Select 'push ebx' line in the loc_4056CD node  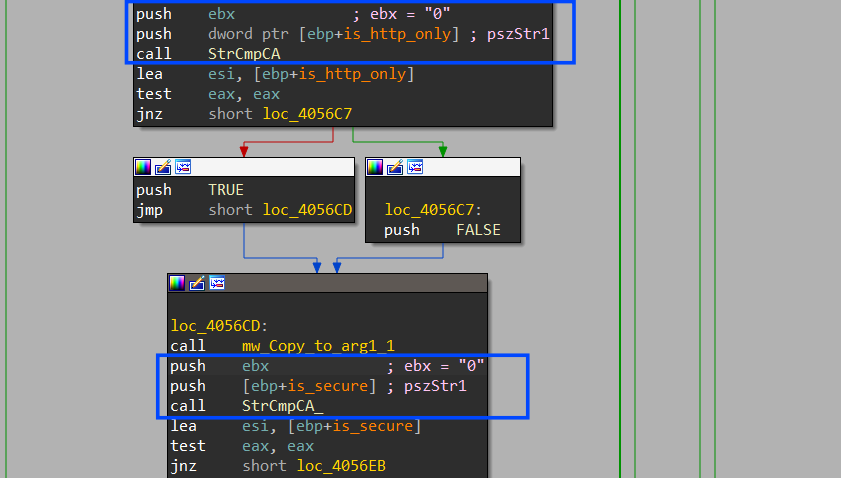tap(327, 366)
